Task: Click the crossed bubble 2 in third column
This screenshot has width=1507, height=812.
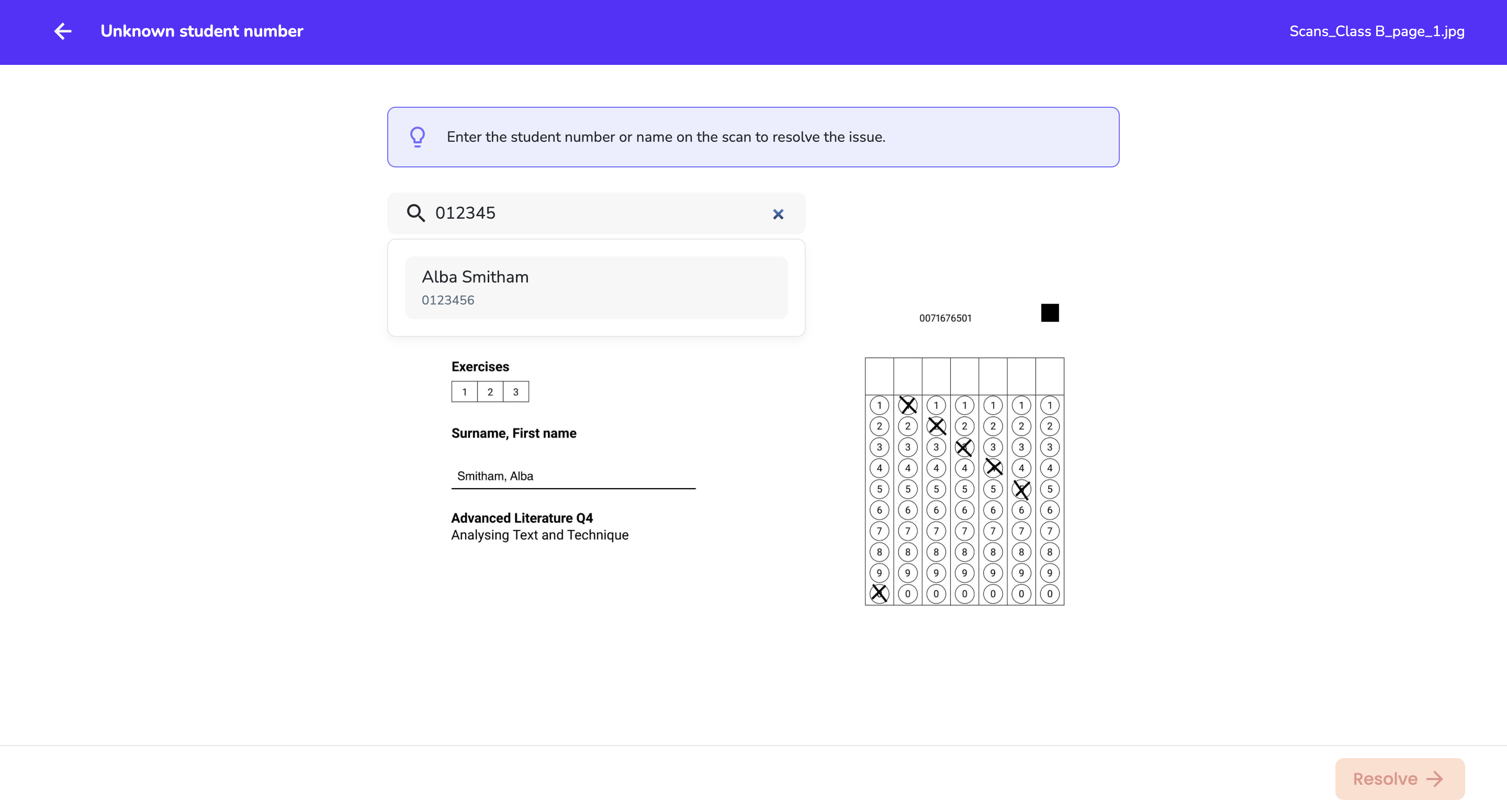Action: (936, 426)
